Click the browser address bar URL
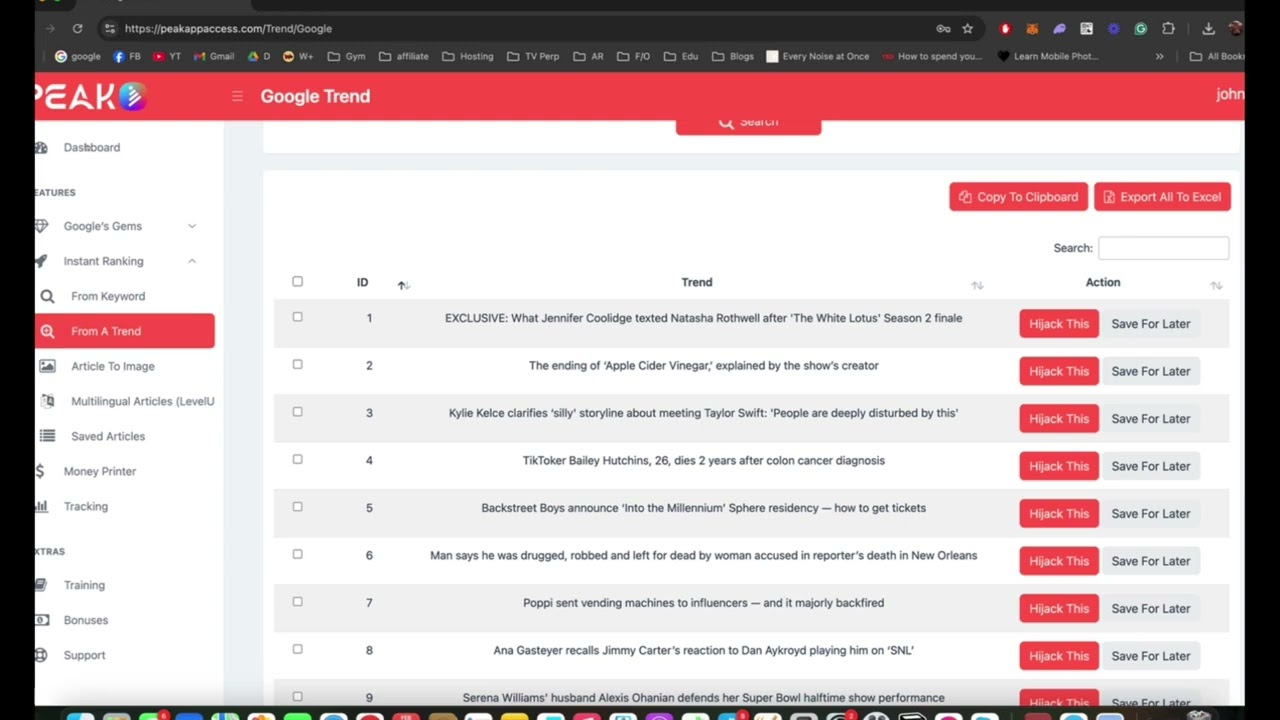The width and height of the screenshot is (1280, 720). click(228, 29)
